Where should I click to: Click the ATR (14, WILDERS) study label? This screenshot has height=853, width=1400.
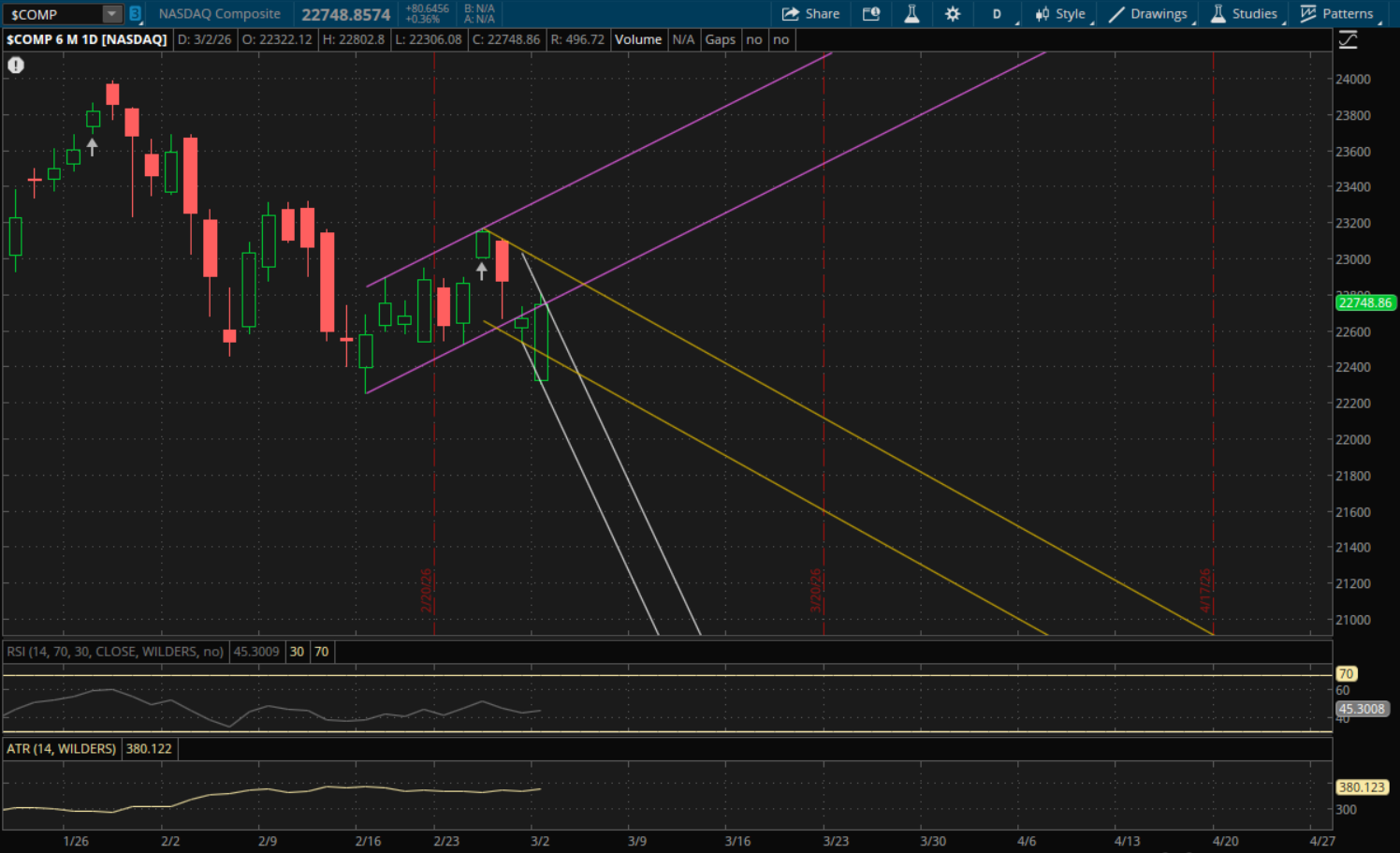(62, 749)
